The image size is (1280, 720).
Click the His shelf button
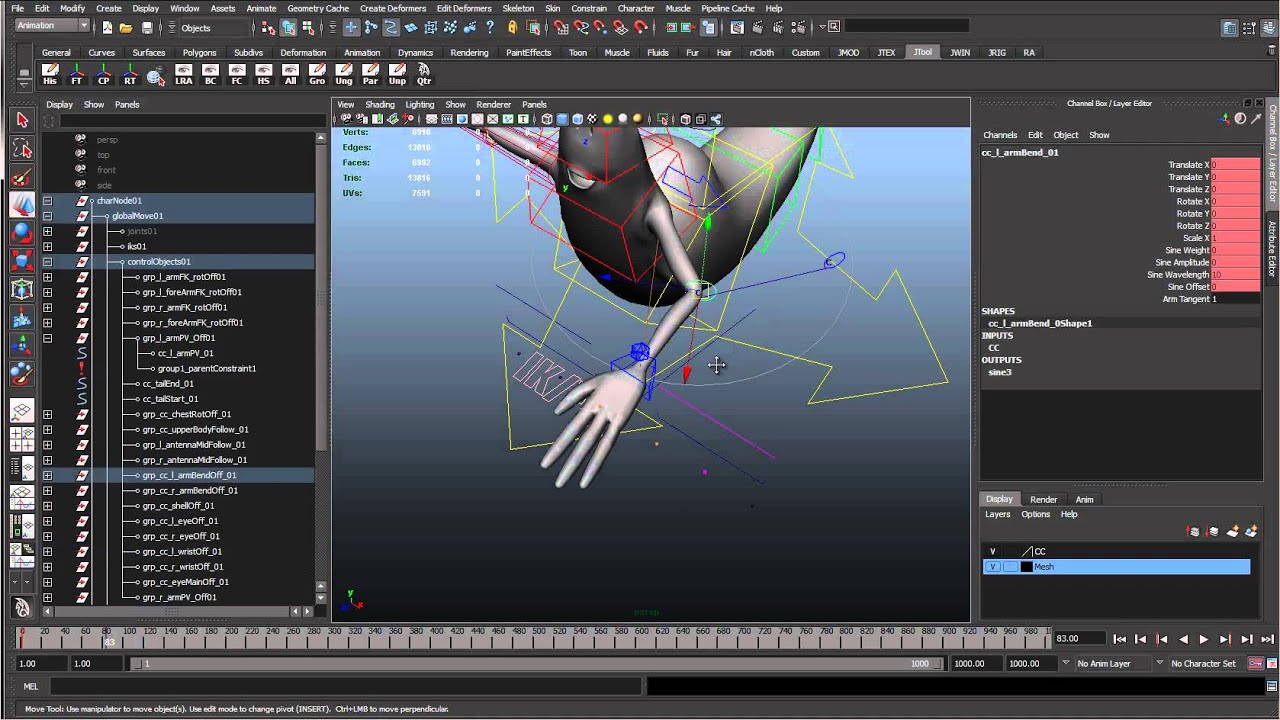point(50,75)
